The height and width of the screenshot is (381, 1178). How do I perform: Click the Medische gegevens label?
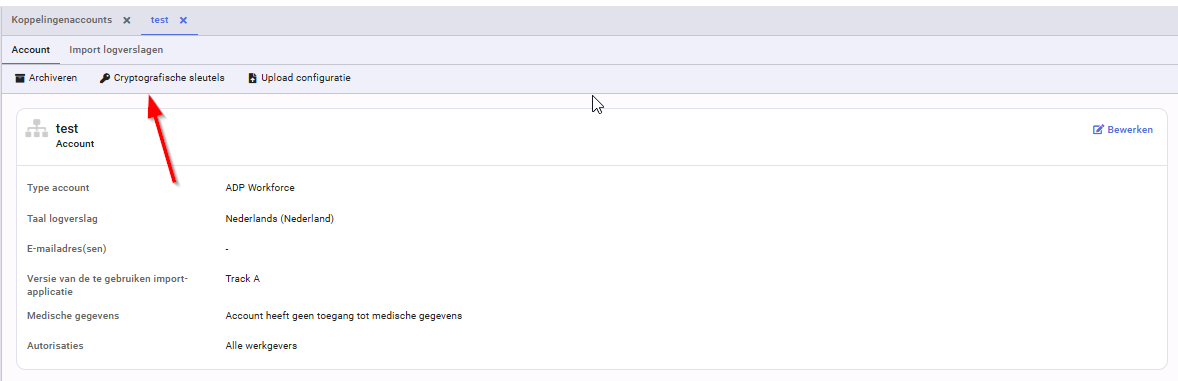[x=73, y=316]
